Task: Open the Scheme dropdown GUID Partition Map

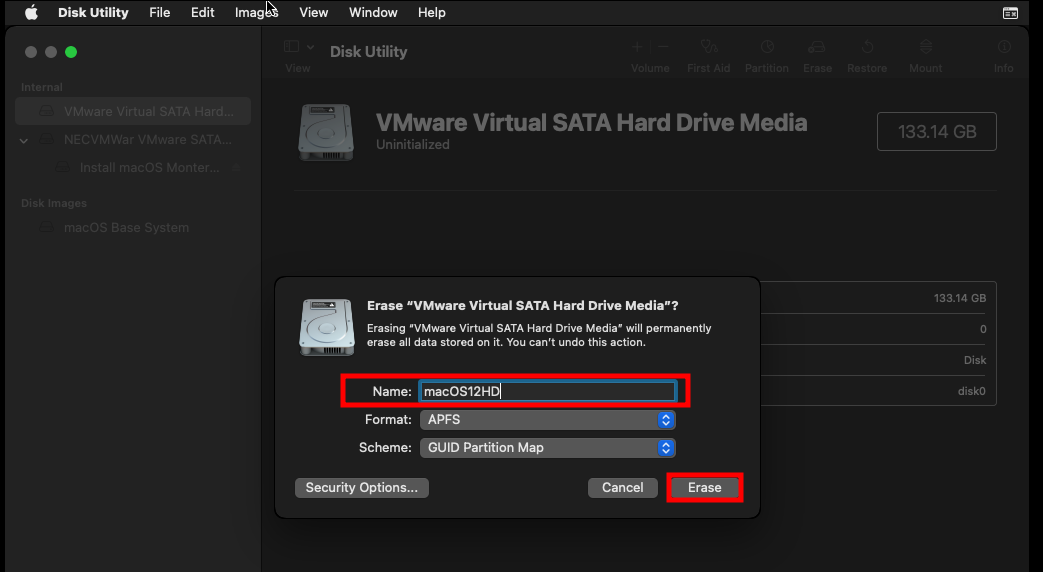Action: 547,448
